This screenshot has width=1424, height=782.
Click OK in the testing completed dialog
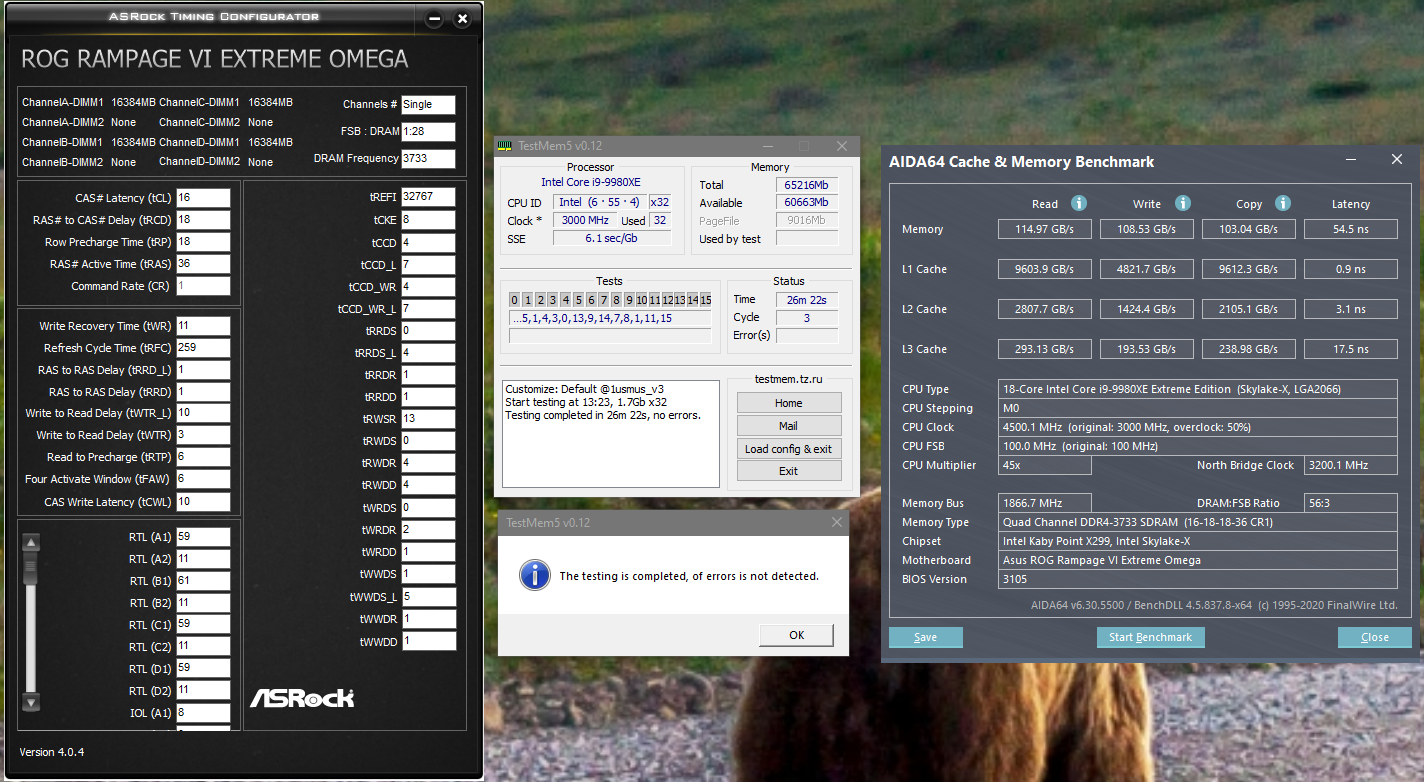[x=796, y=635]
